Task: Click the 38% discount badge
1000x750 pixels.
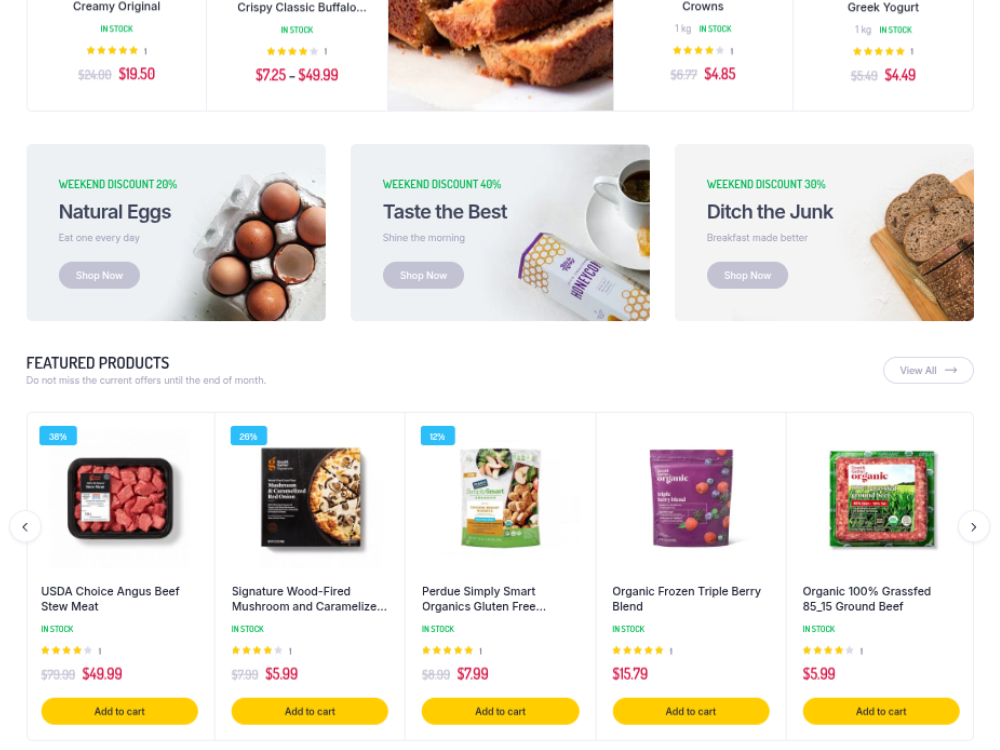Action: point(58,436)
